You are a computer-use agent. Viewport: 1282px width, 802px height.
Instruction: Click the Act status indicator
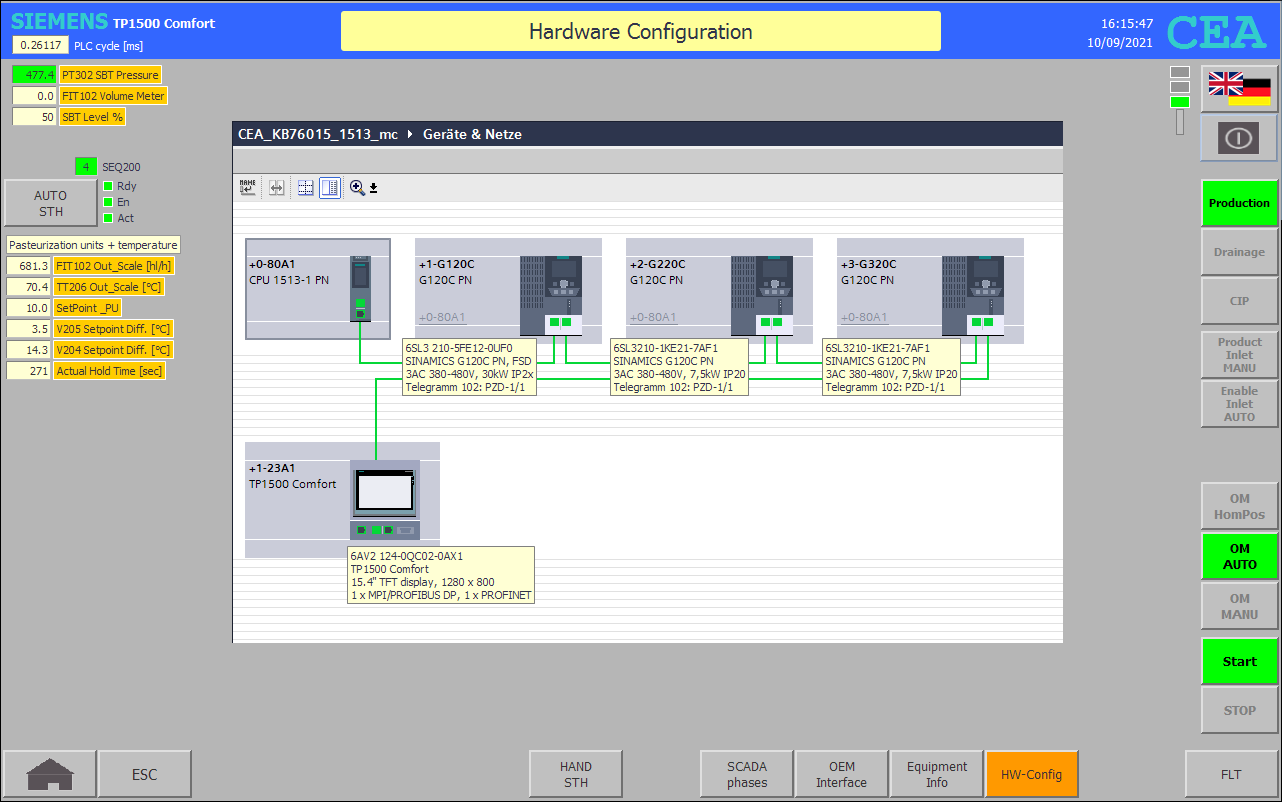108,218
